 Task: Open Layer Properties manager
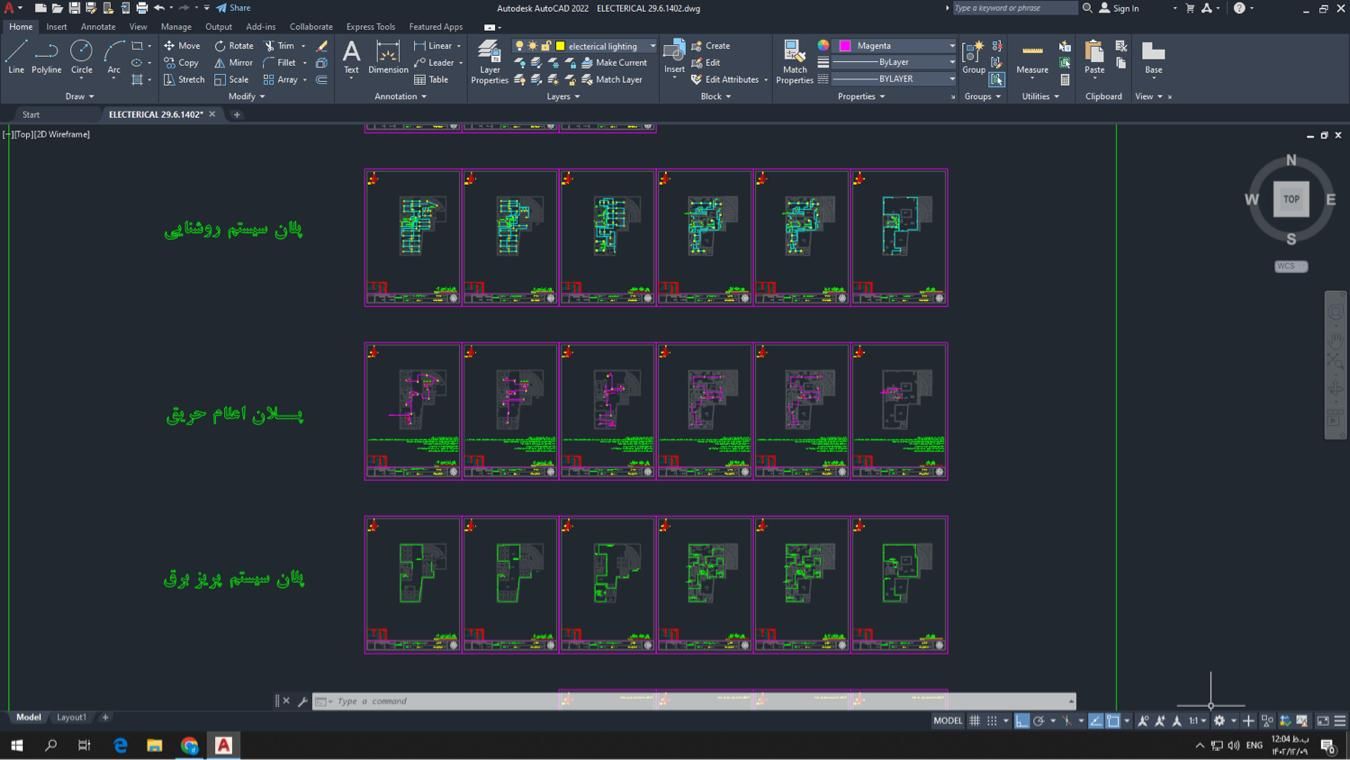(489, 62)
